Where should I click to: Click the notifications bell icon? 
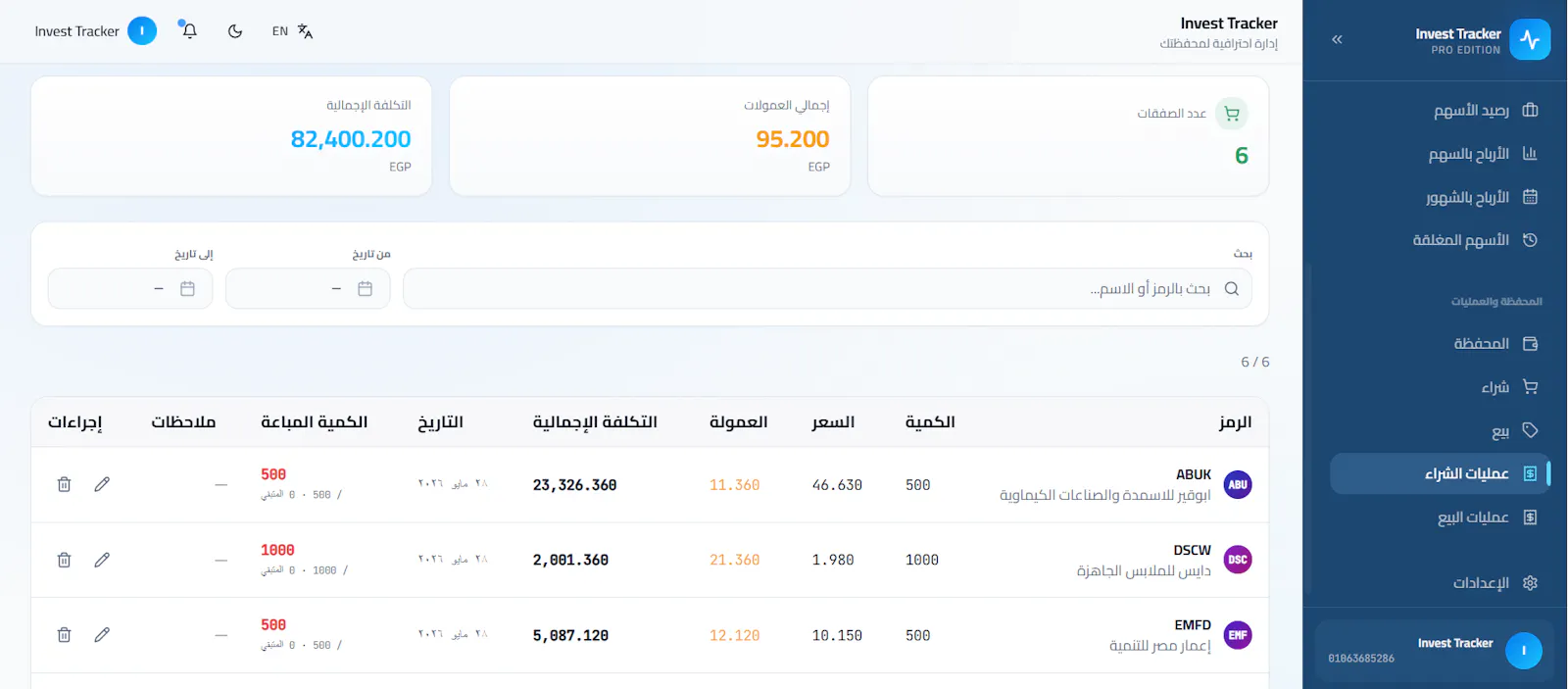[190, 31]
